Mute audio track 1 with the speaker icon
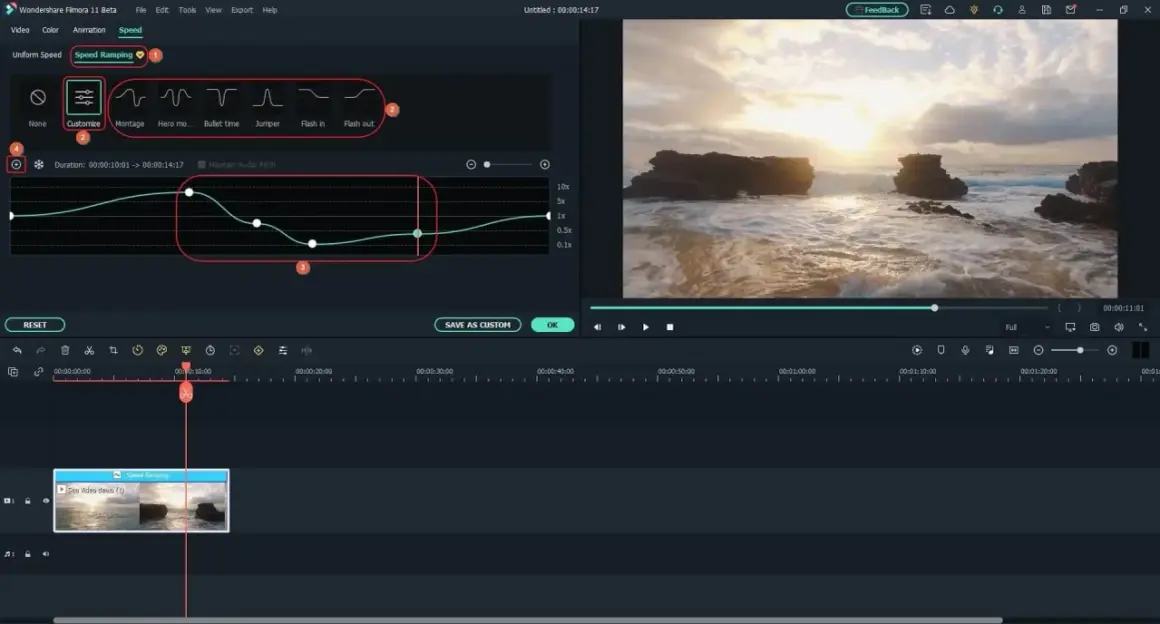 click(46, 554)
